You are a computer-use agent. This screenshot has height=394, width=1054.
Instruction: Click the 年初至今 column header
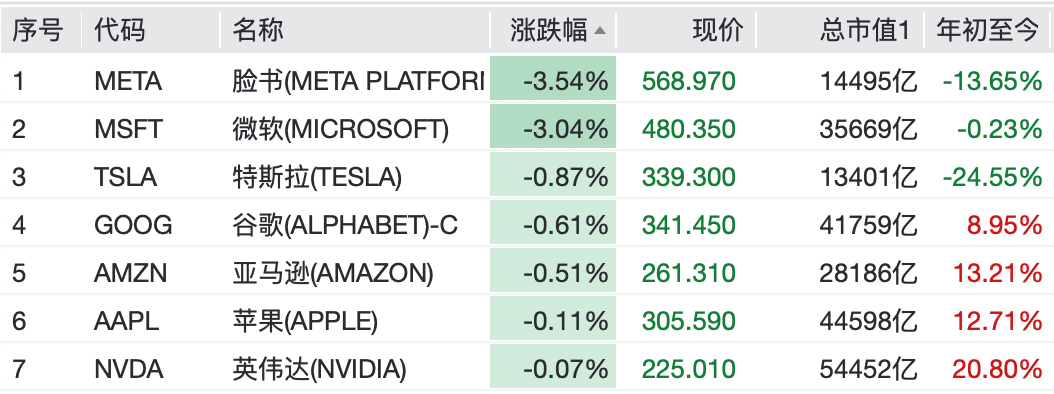(988, 30)
